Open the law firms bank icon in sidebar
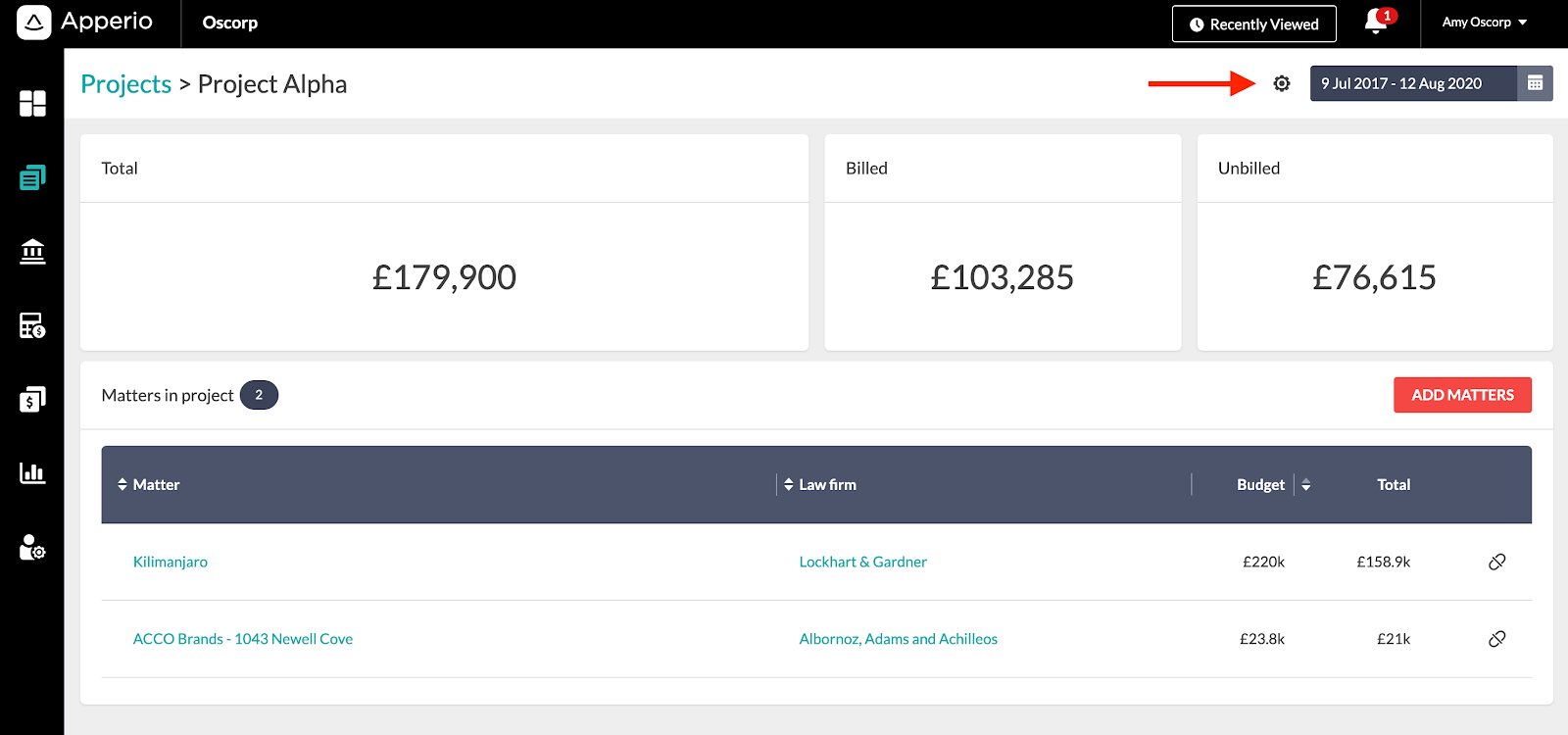1568x735 pixels. 32,252
